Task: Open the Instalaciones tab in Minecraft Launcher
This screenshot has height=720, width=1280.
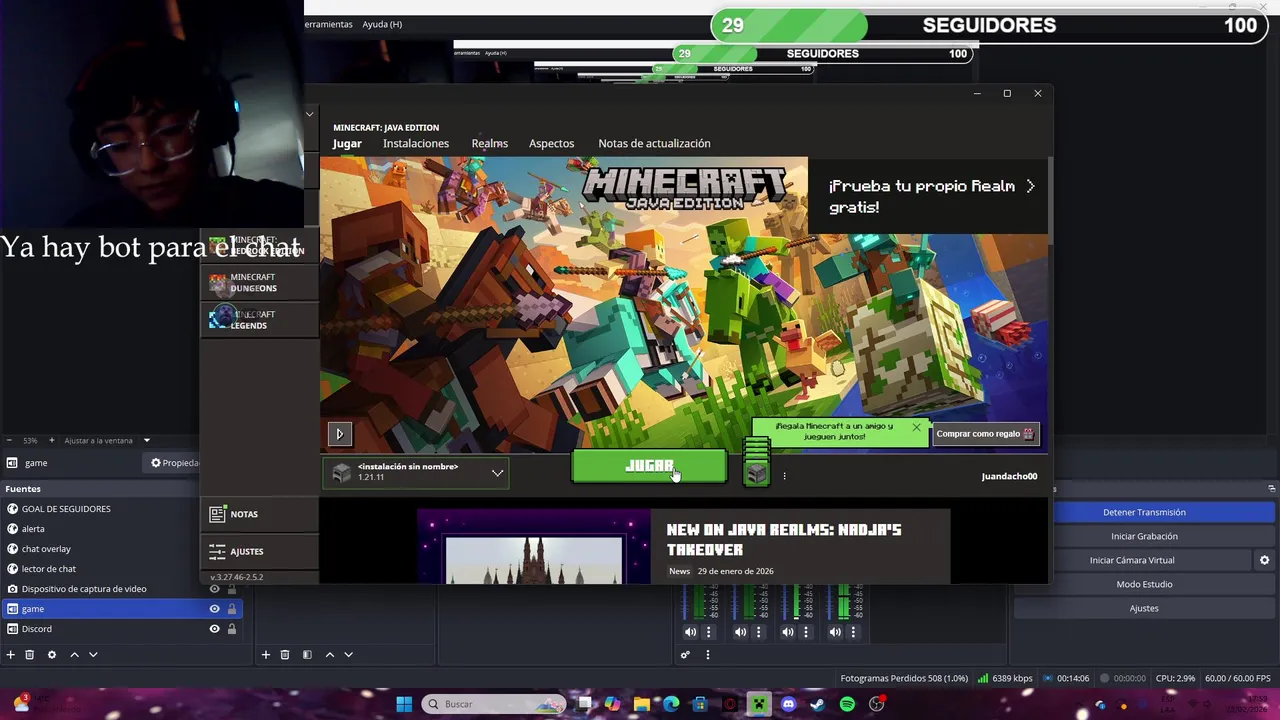Action: [416, 143]
